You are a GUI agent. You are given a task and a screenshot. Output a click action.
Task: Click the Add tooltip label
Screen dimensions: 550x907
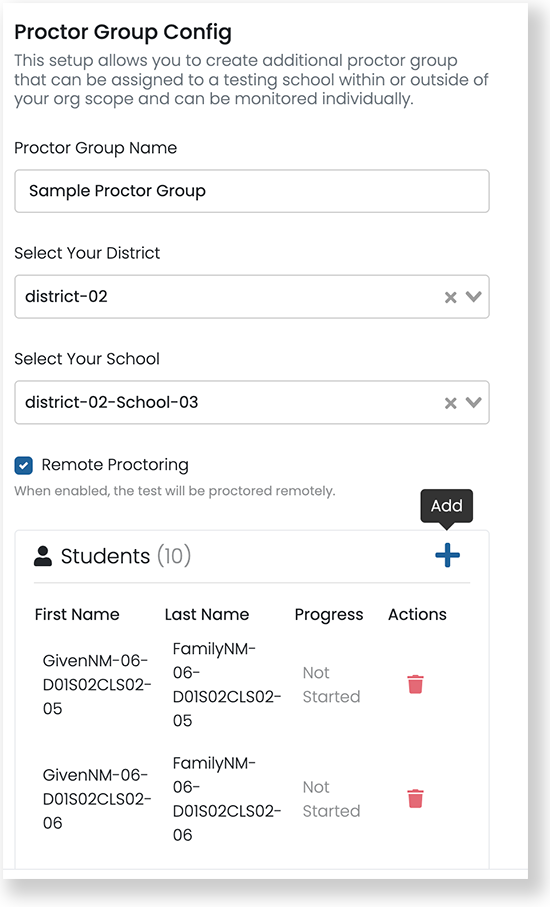(446, 506)
